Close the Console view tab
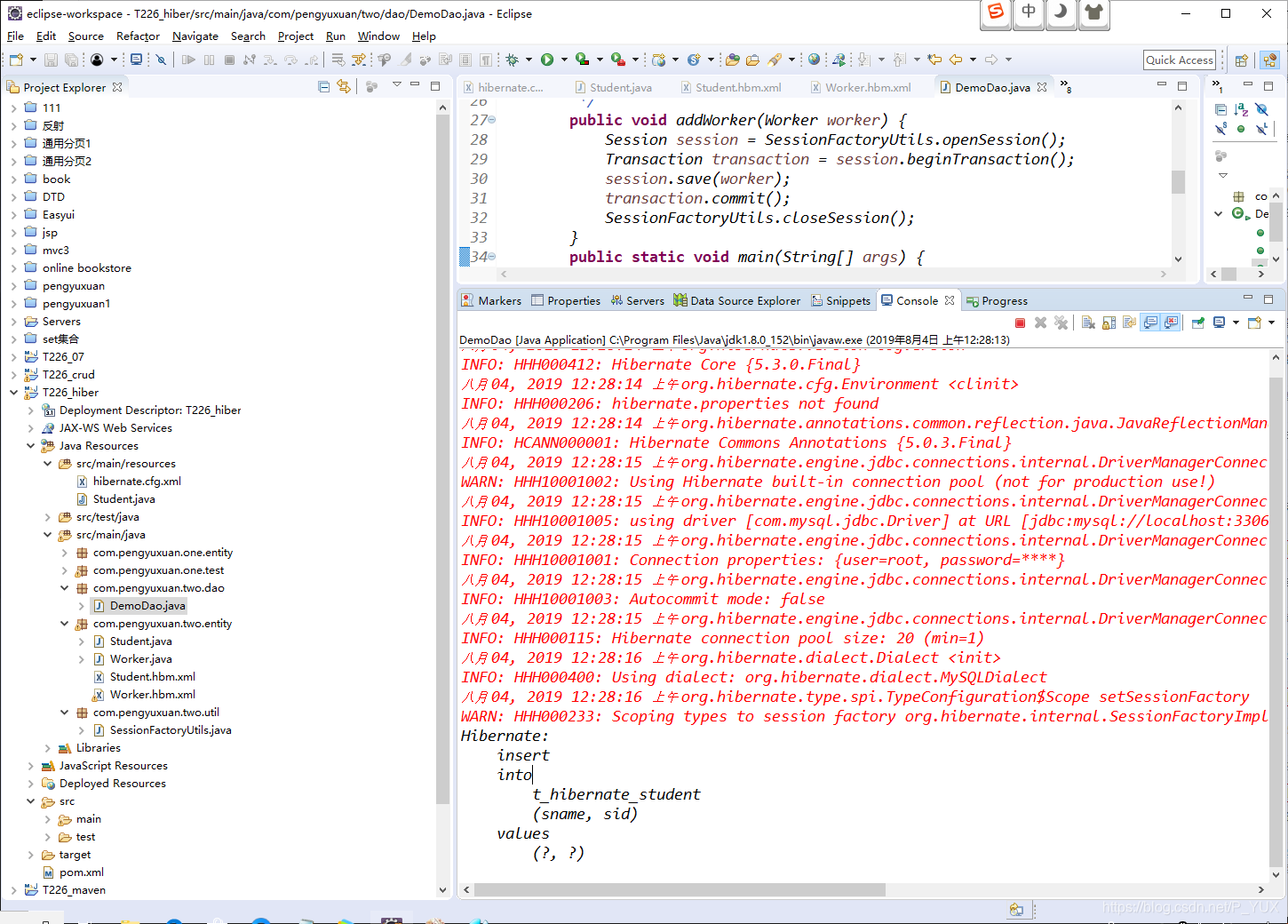Viewport: 1288px width, 924px height. point(950,300)
